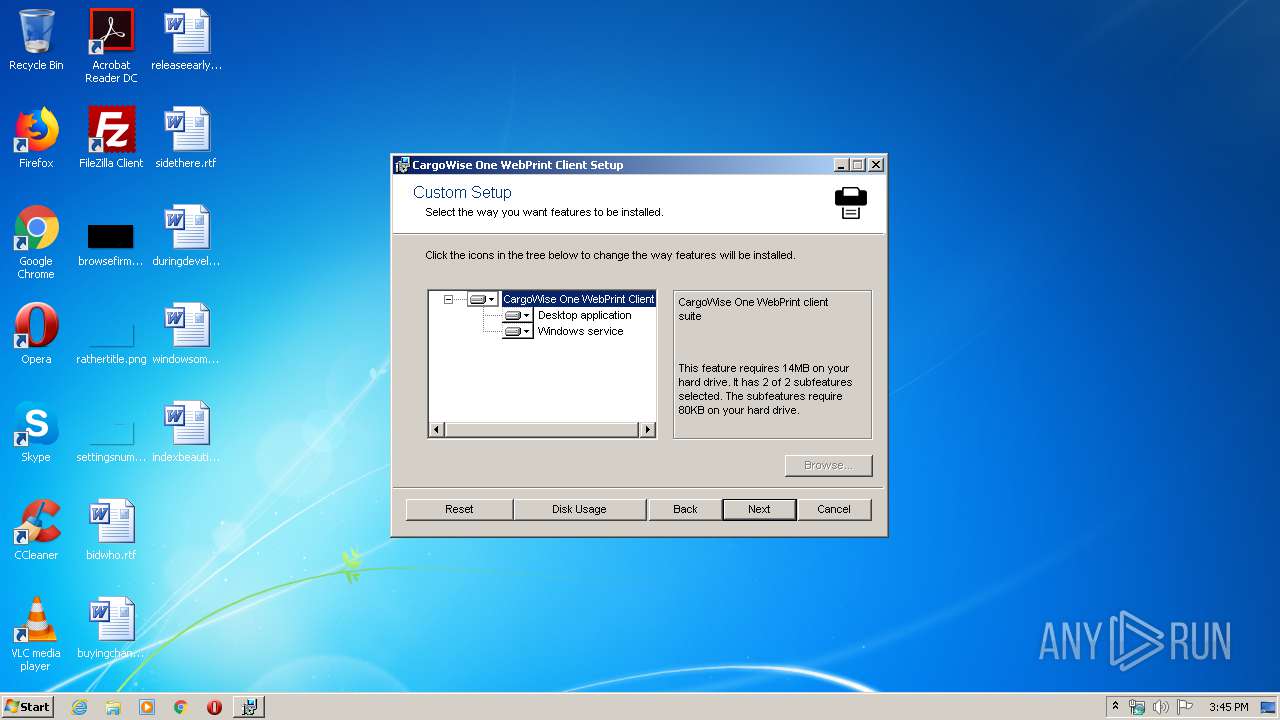Viewport: 1280px width, 720px height.
Task: Open the volume control in system tray
Action: (1161, 707)
